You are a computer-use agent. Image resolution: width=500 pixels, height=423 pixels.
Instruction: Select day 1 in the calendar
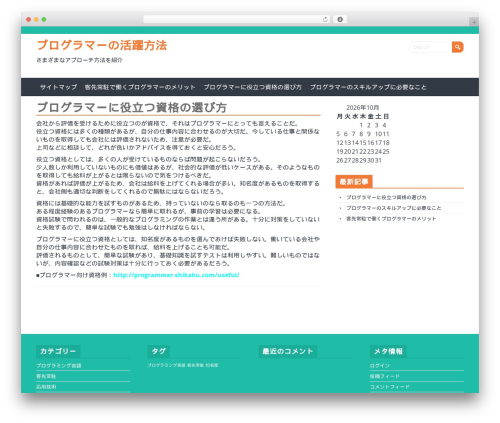coord(361,125)
